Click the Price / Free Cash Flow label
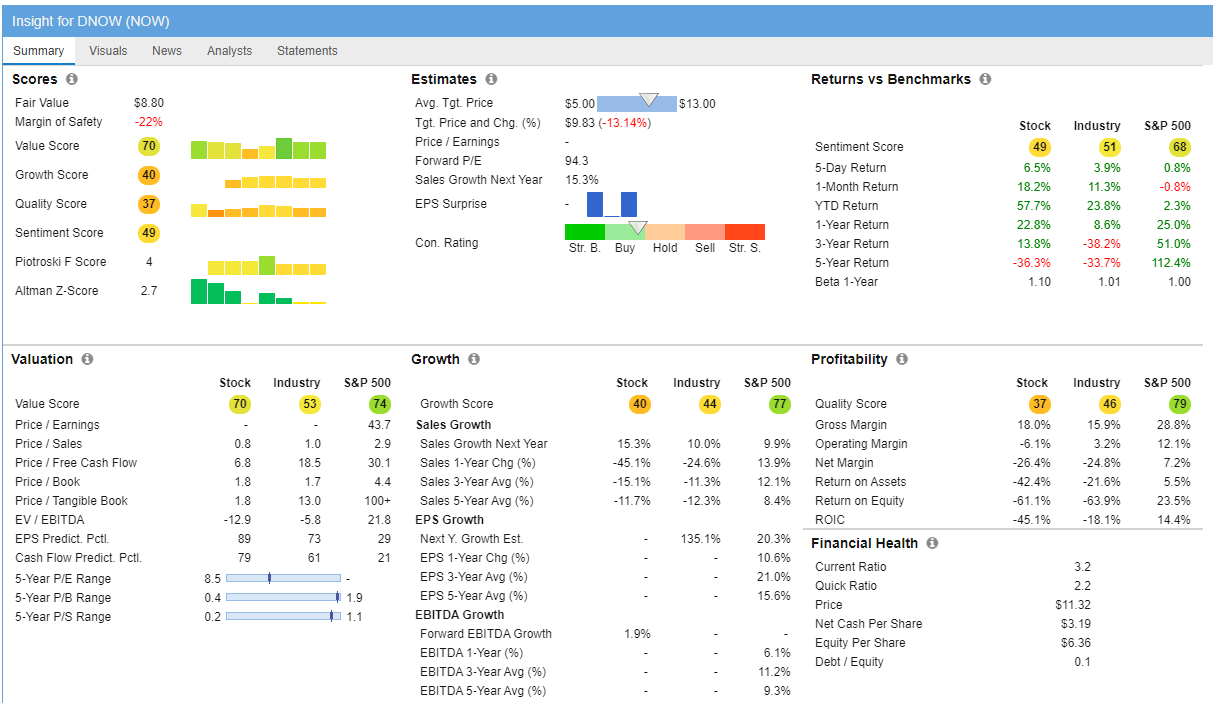The width and height of the screenshot is (1213, 703). (x=76, y=463)
